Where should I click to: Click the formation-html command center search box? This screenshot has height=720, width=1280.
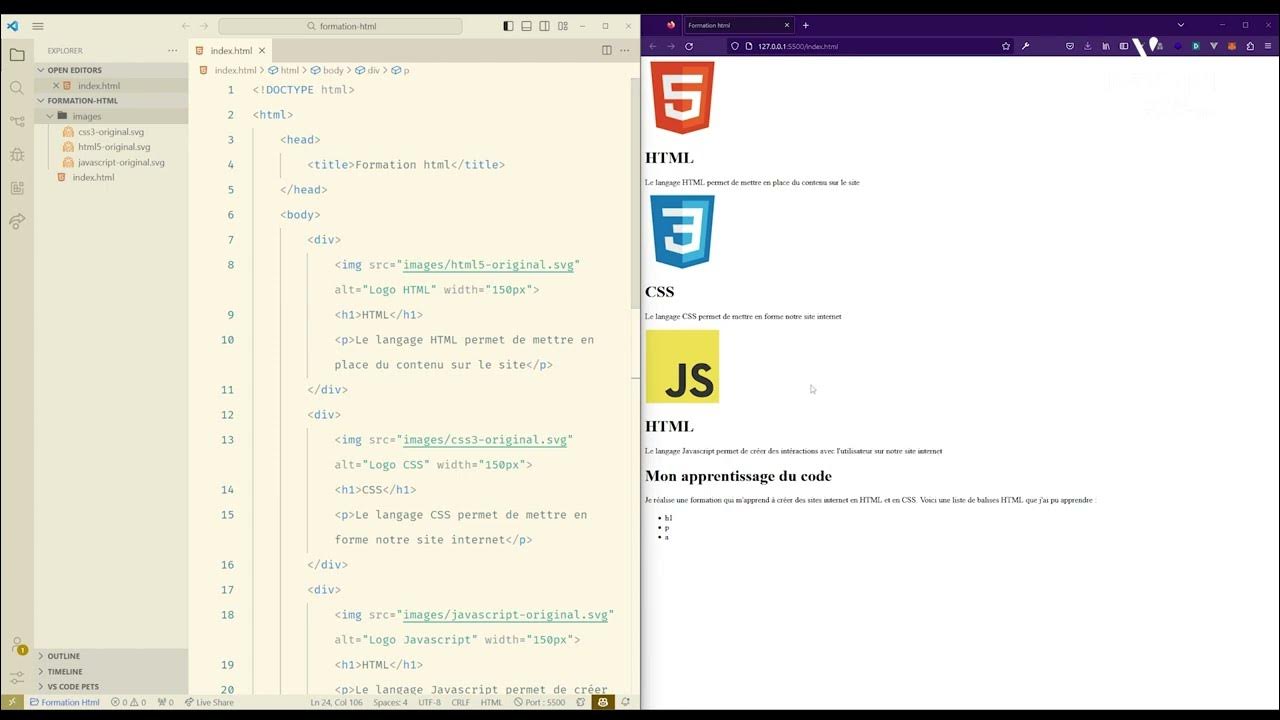[340, 26]
